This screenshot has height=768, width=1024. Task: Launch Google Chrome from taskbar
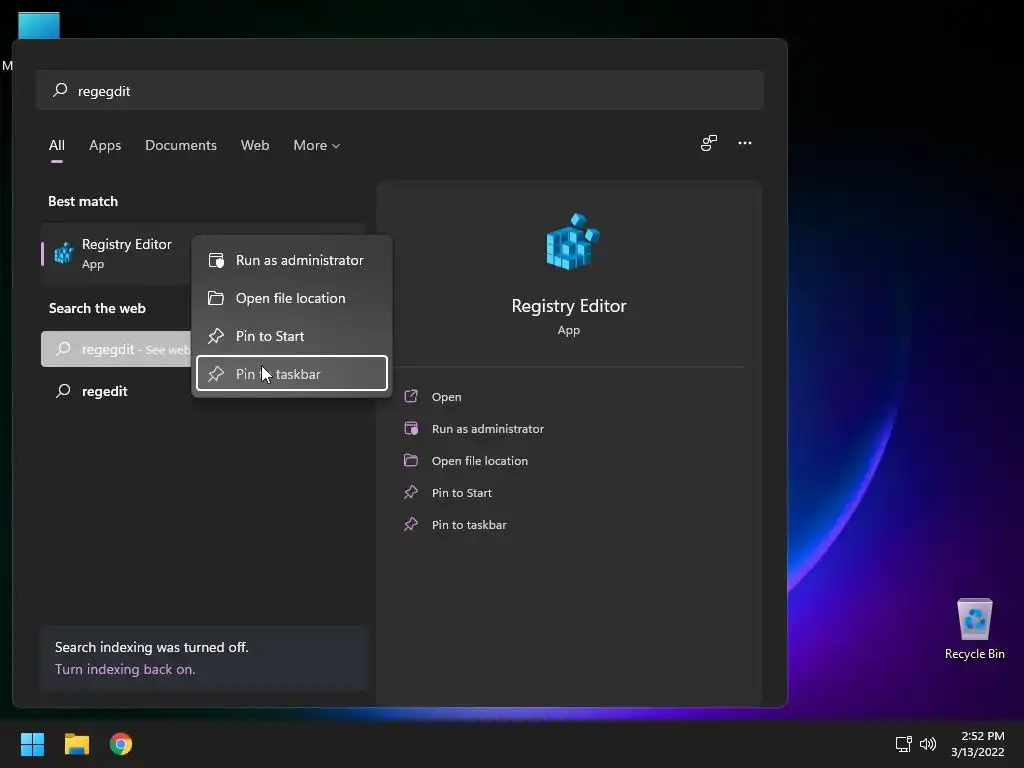[x=121, y=744]
